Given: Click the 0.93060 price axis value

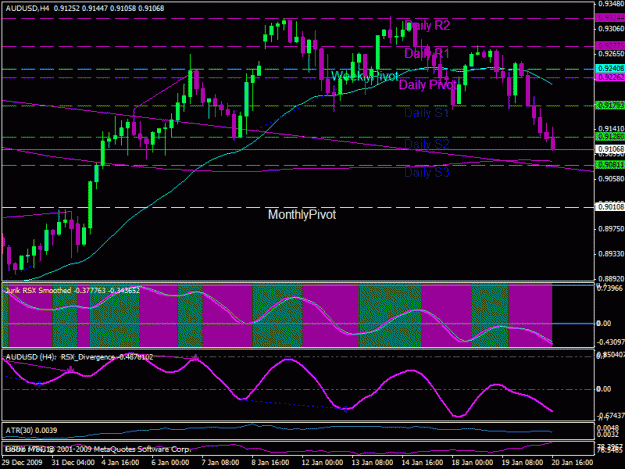Looking at the screenshot, I should [x=611, y=29].
